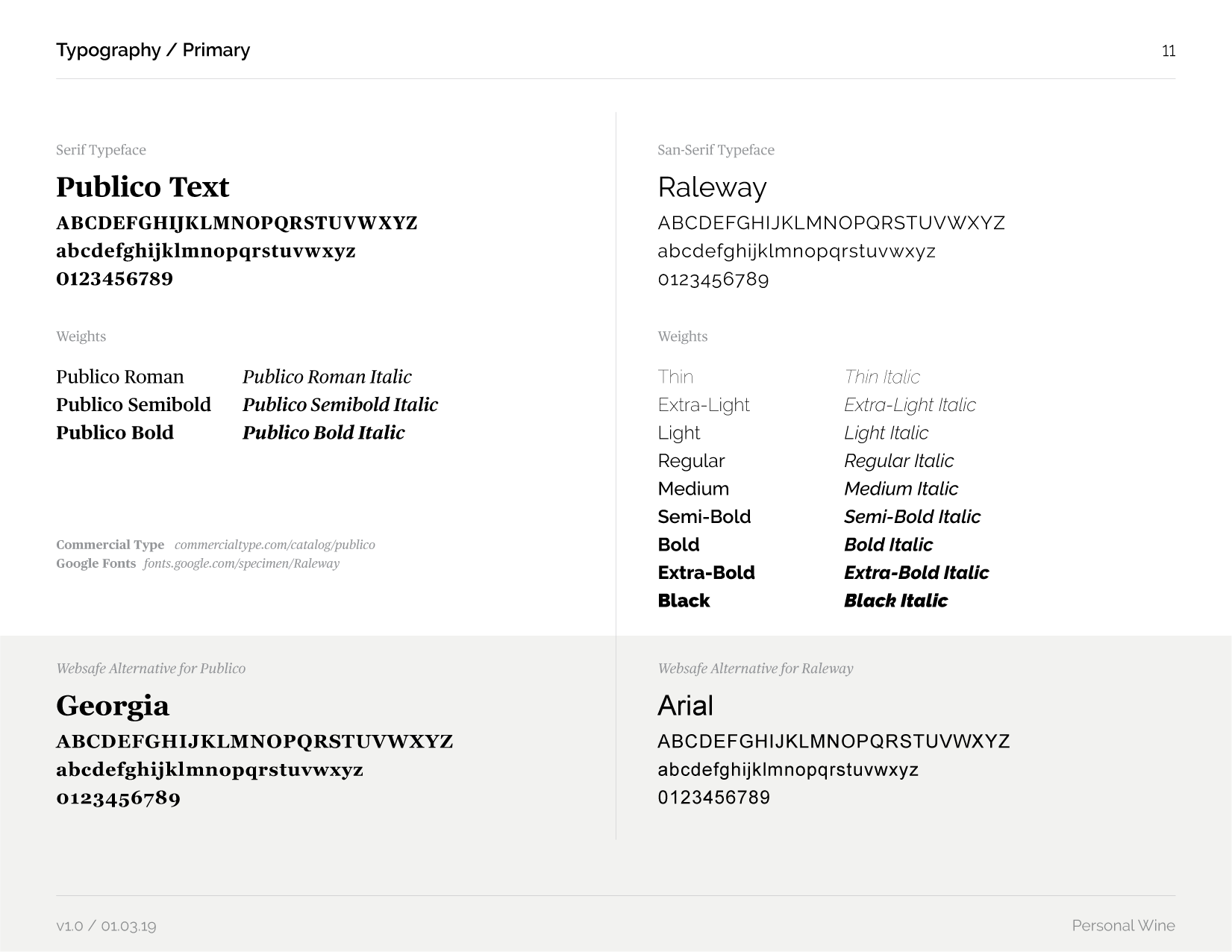Select the Raleway typeface title
This screenshot has width=1232, height=952.
712,187
